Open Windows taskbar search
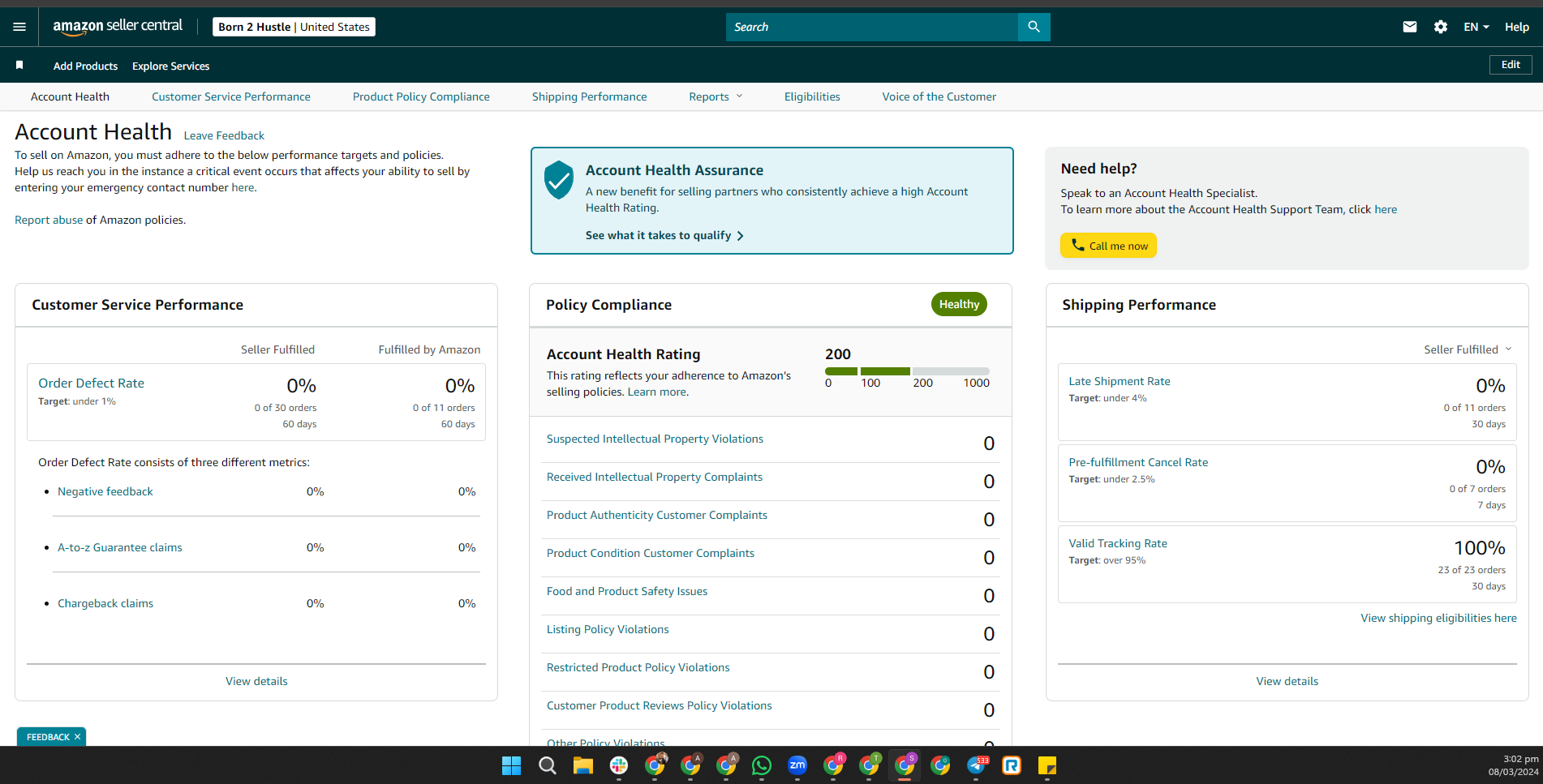This screenshot has height=784, width=1543. (548, 765)
